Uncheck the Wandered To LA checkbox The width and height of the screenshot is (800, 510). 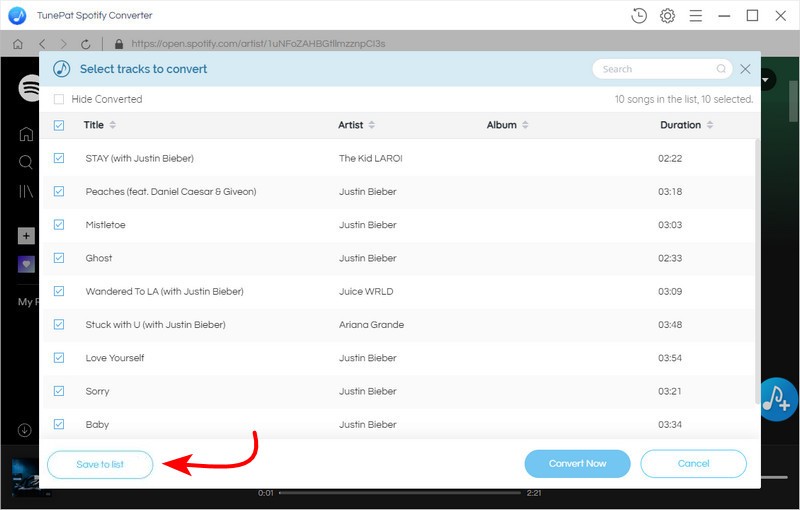[x=59, y=291]
